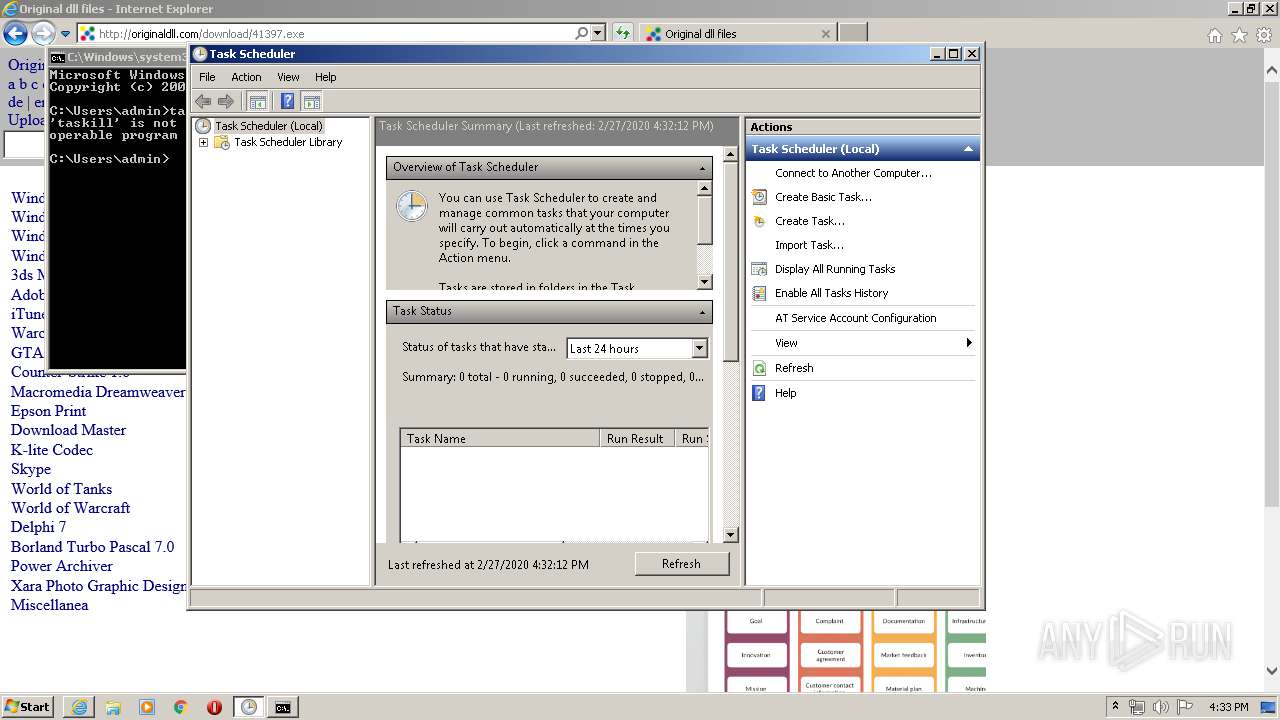Click Display All Running Tasks
The width and height of the screenshot is (1280, 720).
click(x=835, y=269)
